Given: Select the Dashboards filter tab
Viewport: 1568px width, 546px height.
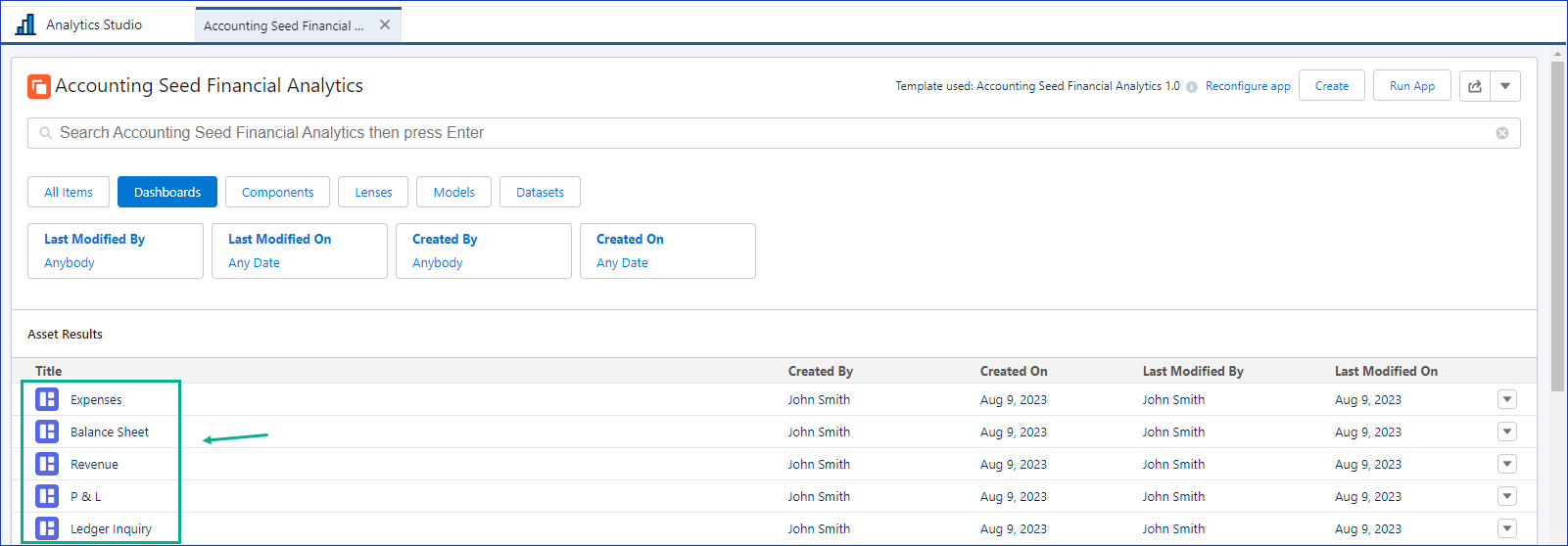Looking at the screenshot, I should [x=167, y=192].
